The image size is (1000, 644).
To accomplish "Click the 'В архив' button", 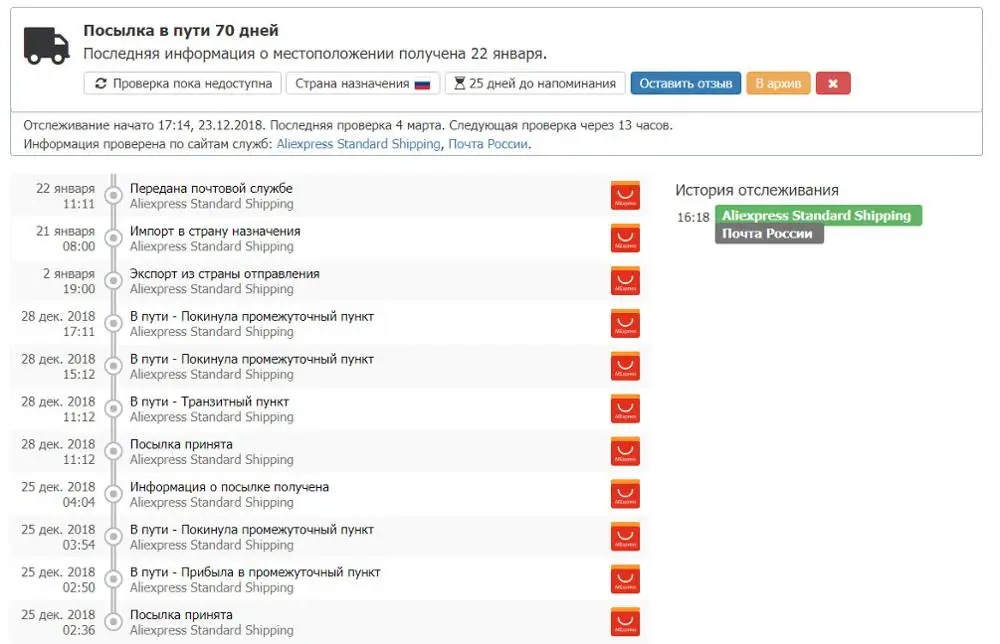I will [x=778, y=84].
